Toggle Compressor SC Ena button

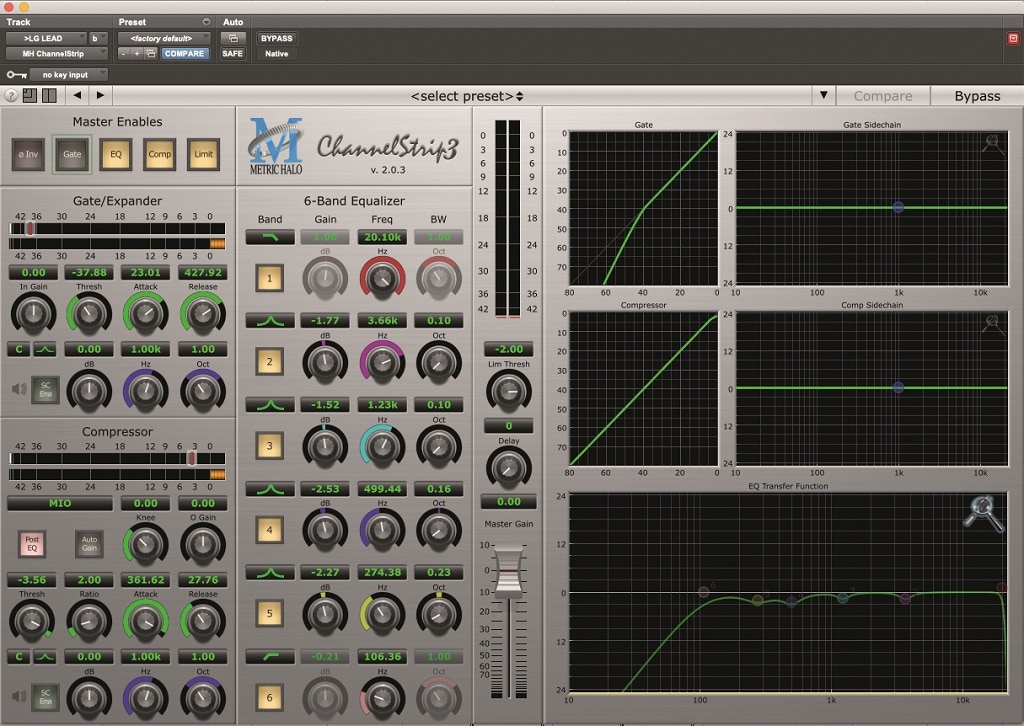pyautogui.click(x=45, y=697)
